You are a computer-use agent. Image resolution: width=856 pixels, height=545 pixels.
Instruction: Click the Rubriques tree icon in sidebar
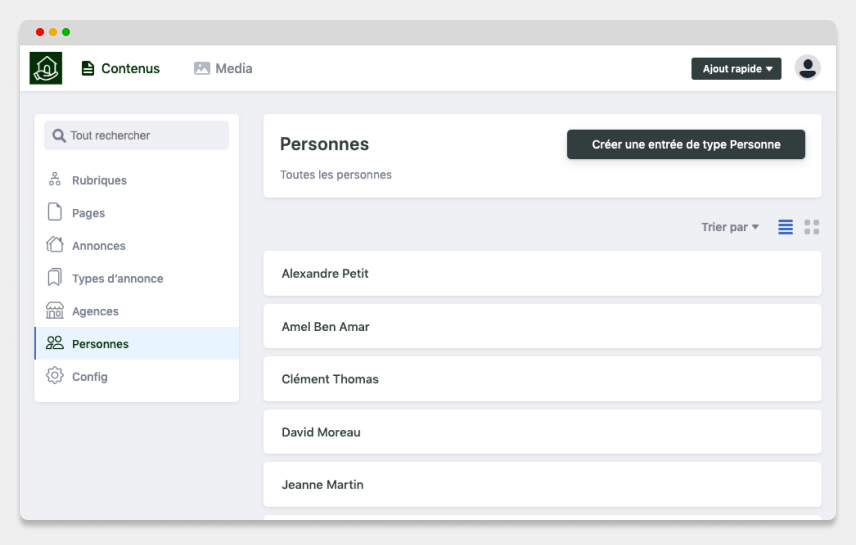[x=56, y=181]
